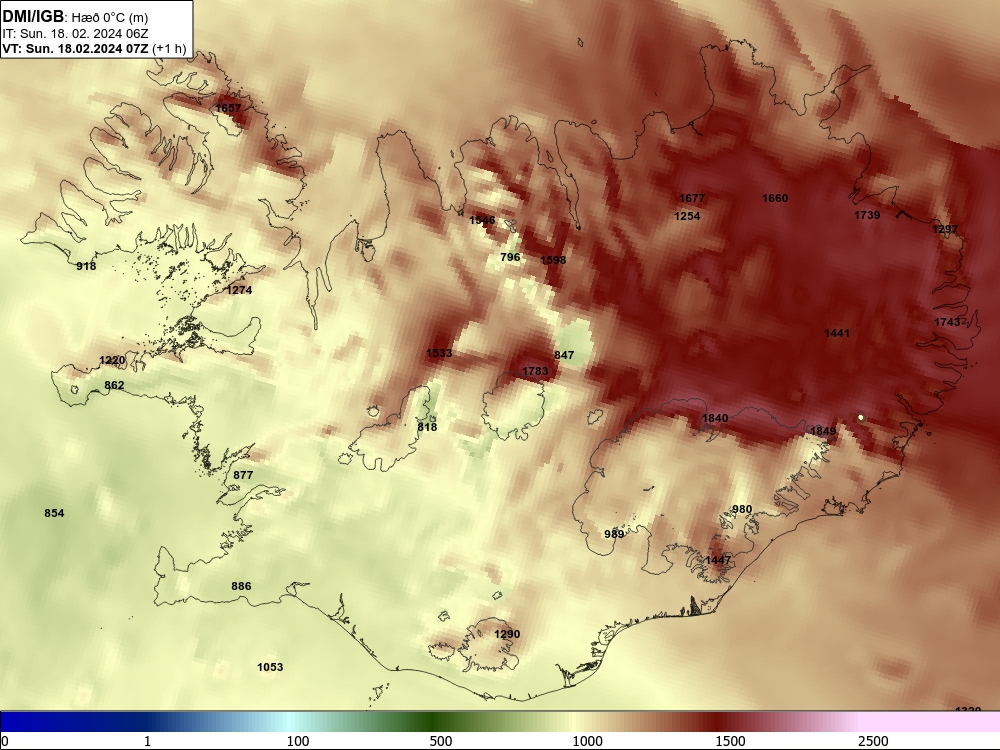Click the 886 value

(x=241, y=586)
